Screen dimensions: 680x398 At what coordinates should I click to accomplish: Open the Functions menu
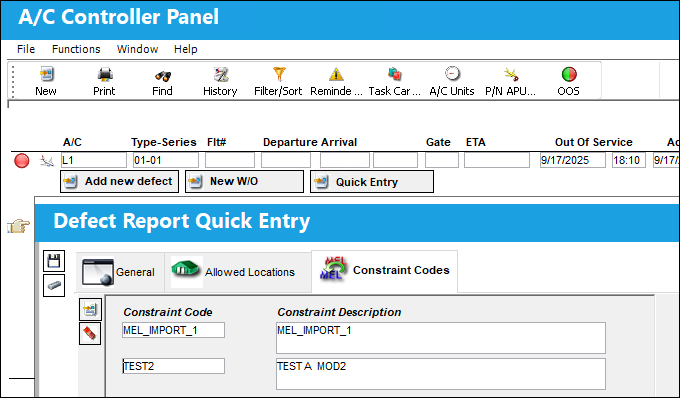click(x=76, y=49)
